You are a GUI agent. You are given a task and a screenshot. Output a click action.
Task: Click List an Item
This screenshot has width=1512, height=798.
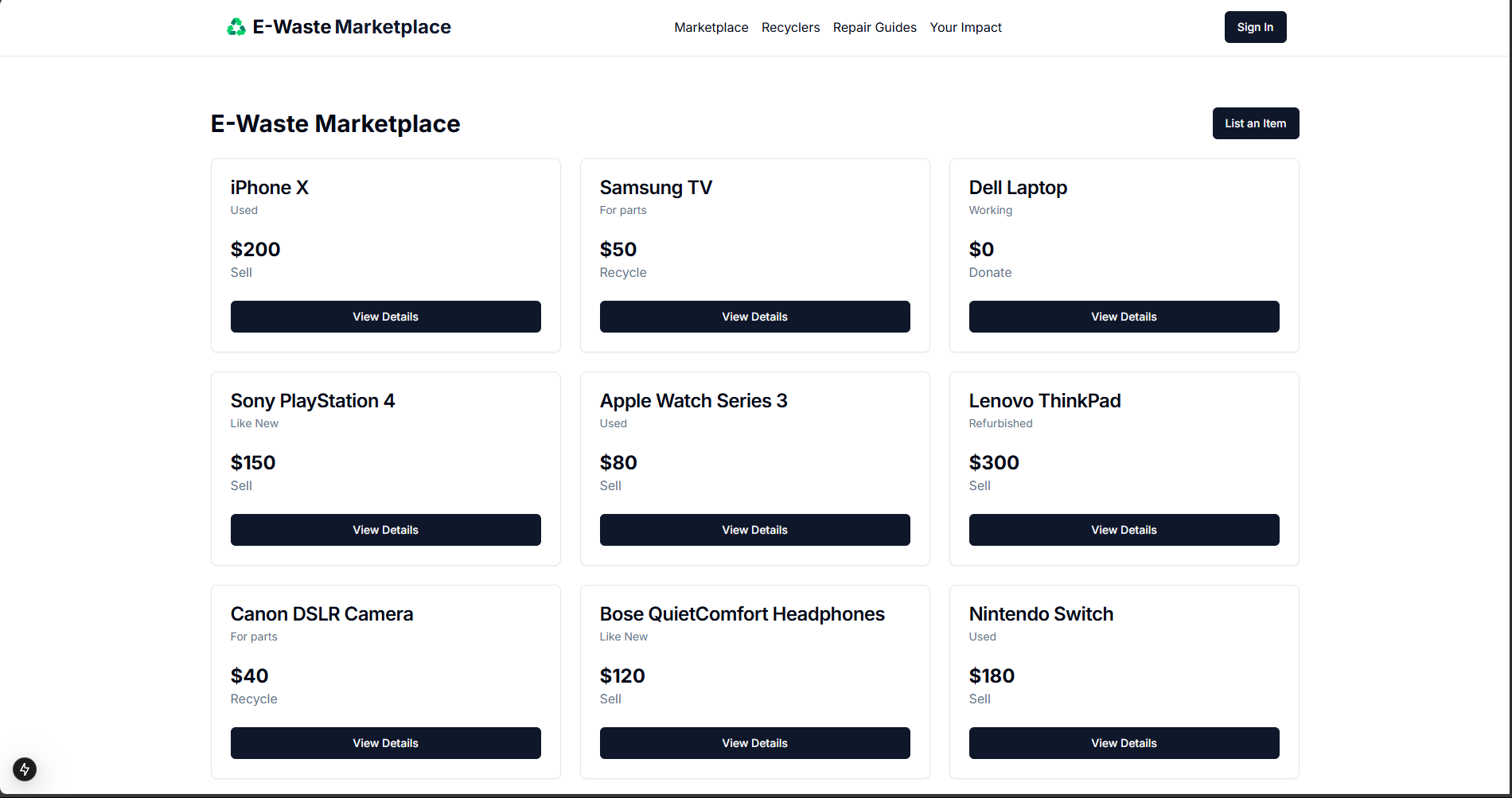[x=1255, y=123]
